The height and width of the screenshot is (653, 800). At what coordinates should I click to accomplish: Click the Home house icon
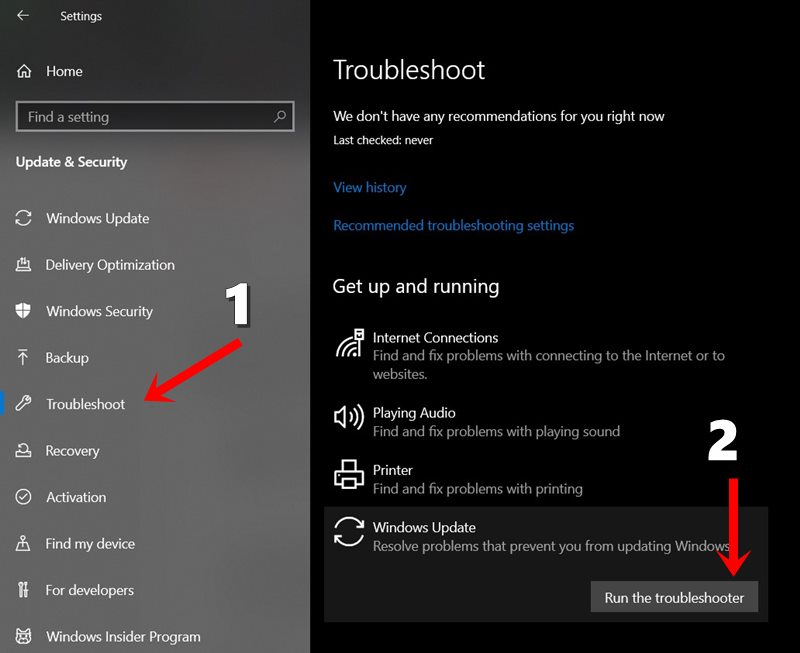23,71
